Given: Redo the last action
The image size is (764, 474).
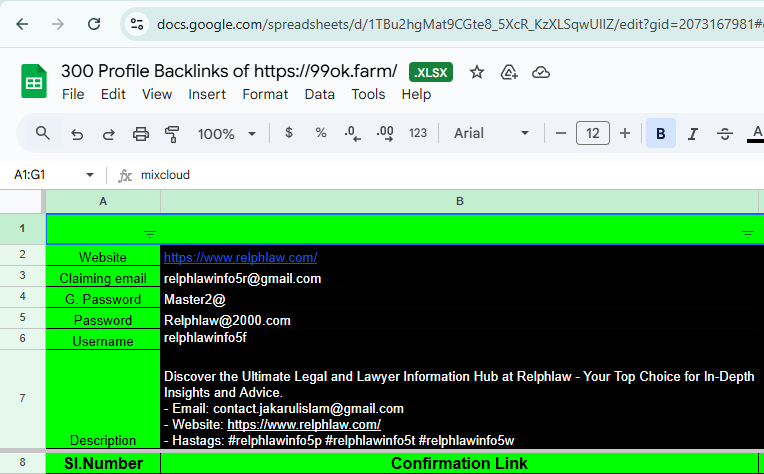Looking at the screenshot, I should 109,133.
